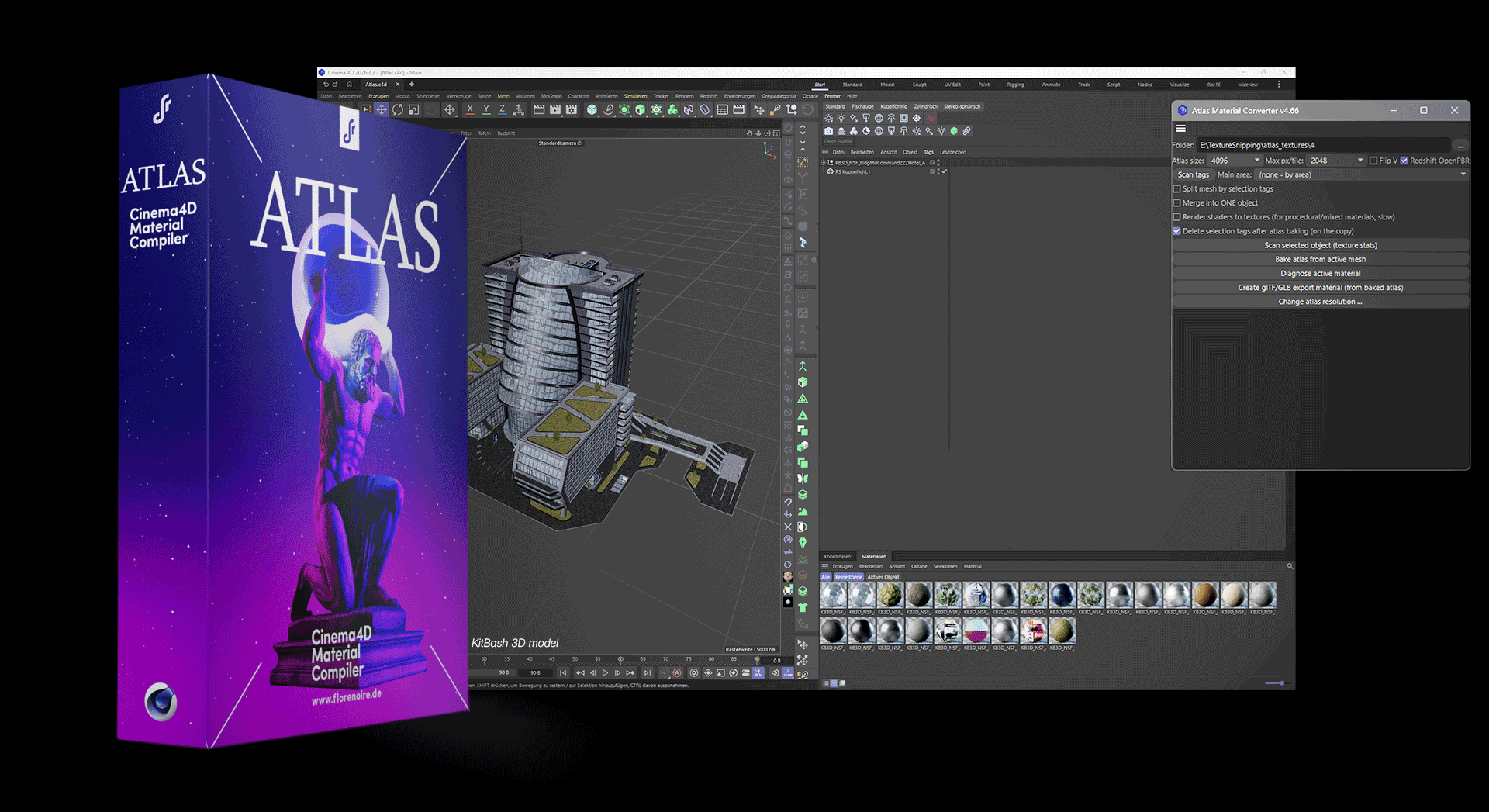Screen dimensions: 1489x812
Task: Toggle the Z axis lock
Action: [x=502, y=109]
